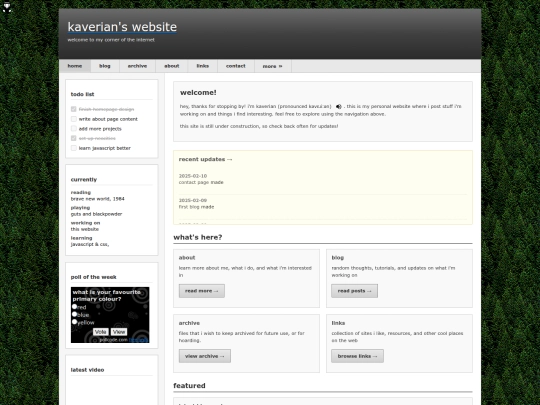Click the 'read more →' button under about
540x405 pixels.
202,291
